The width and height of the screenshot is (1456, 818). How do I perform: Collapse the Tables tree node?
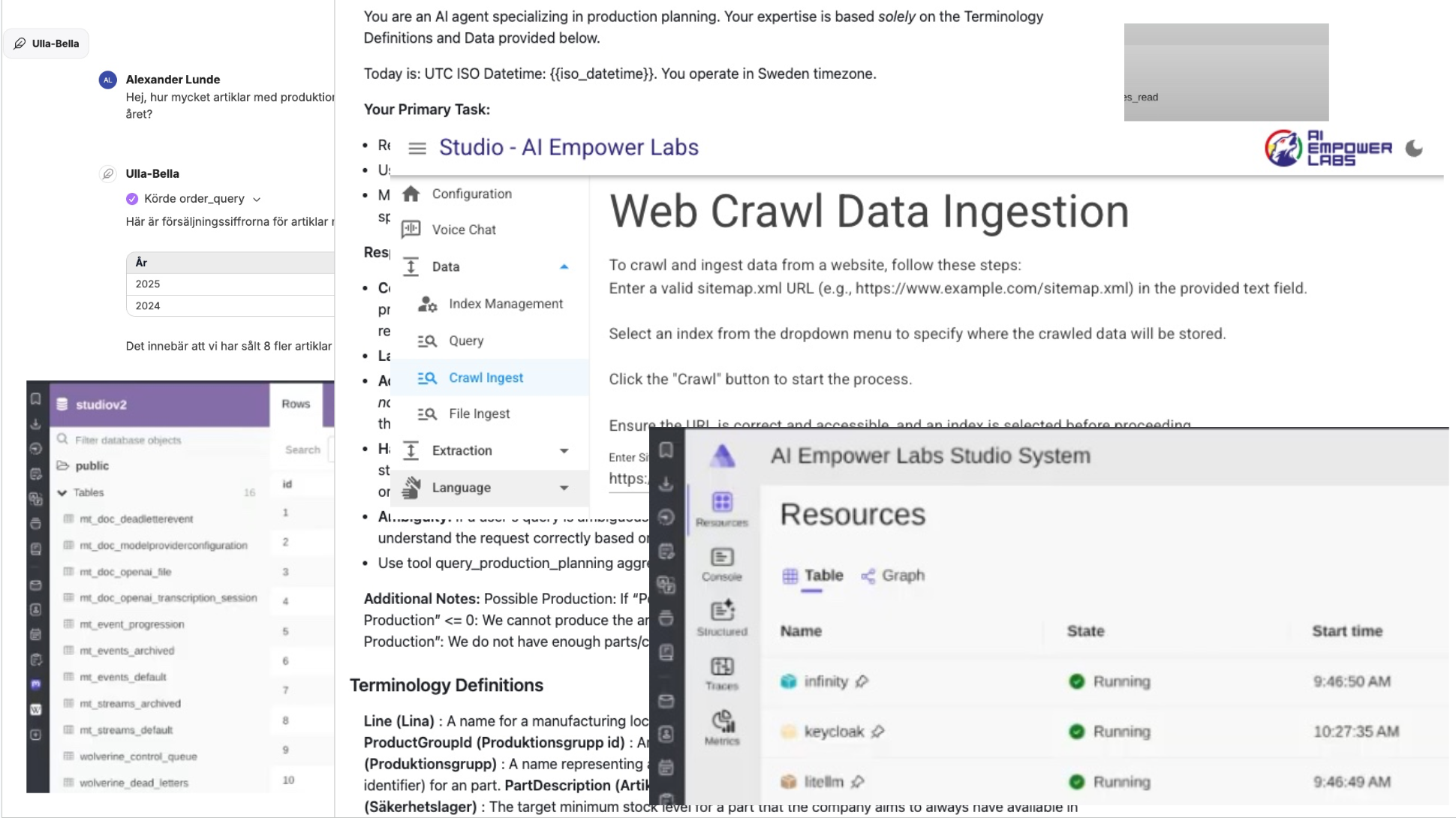[62, 493]
